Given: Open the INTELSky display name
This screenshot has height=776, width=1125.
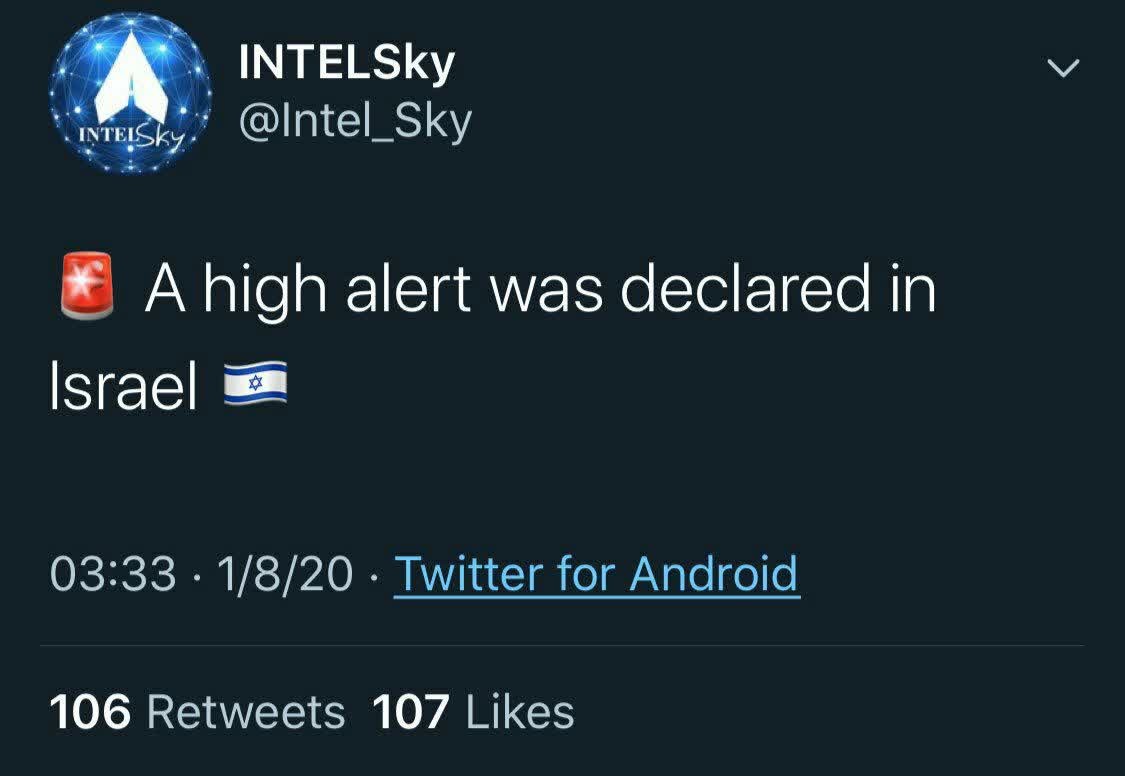Looking at the screenshot, I should pos(347,63).
